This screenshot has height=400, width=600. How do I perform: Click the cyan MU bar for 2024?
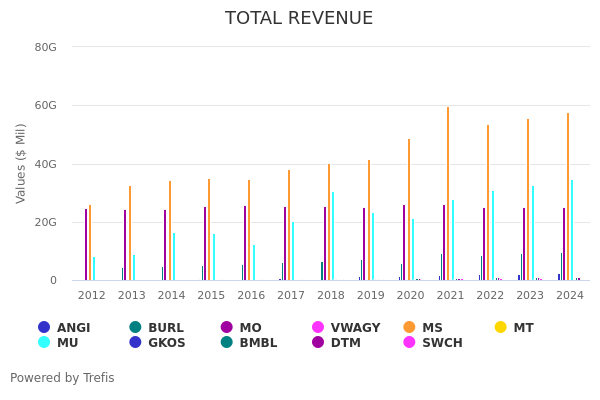click(572, 230)
